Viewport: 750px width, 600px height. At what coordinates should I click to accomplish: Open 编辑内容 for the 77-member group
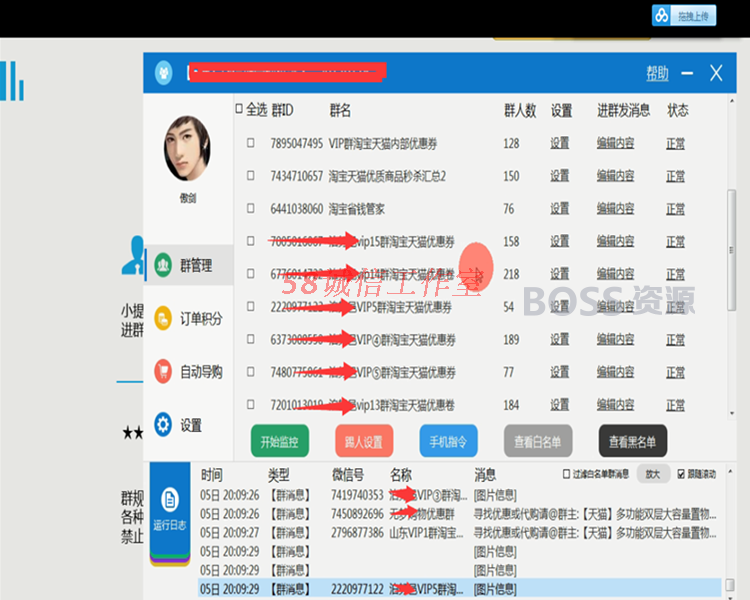point(615,372)
